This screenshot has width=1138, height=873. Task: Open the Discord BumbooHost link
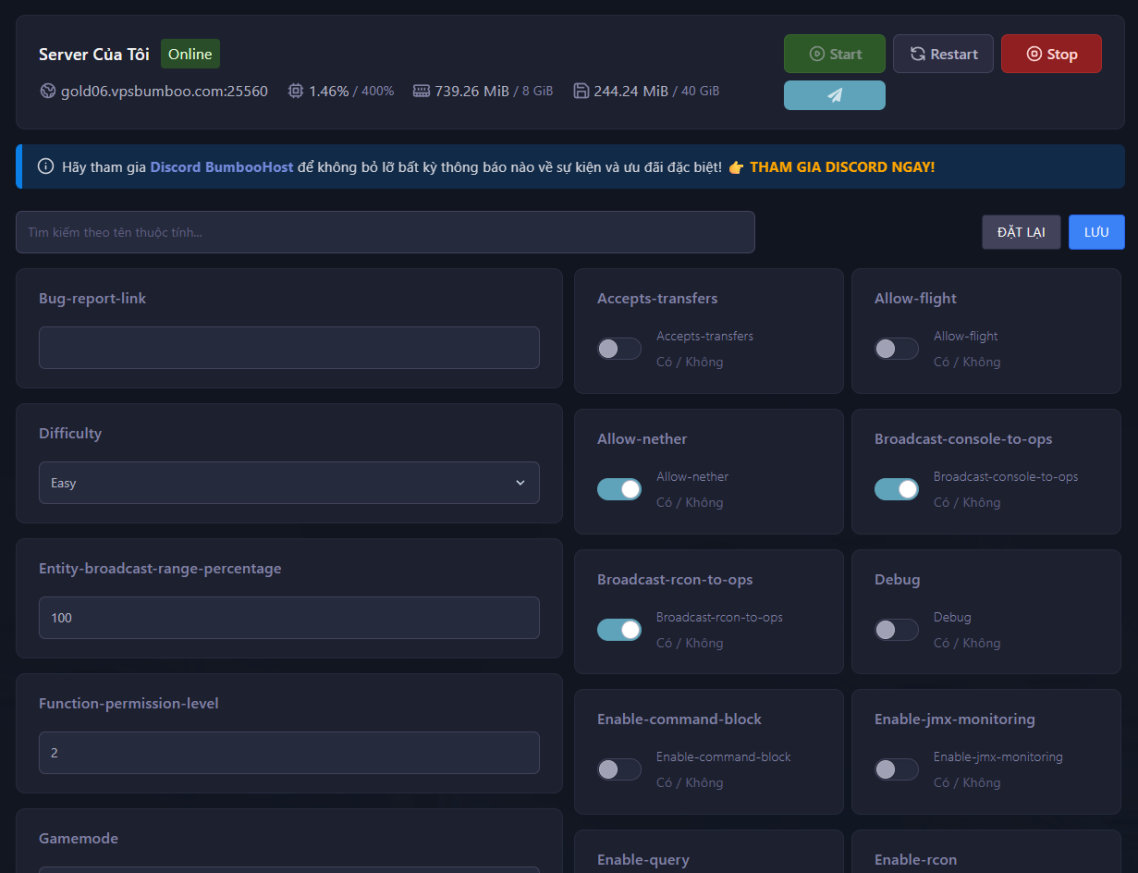coord(220,167)
